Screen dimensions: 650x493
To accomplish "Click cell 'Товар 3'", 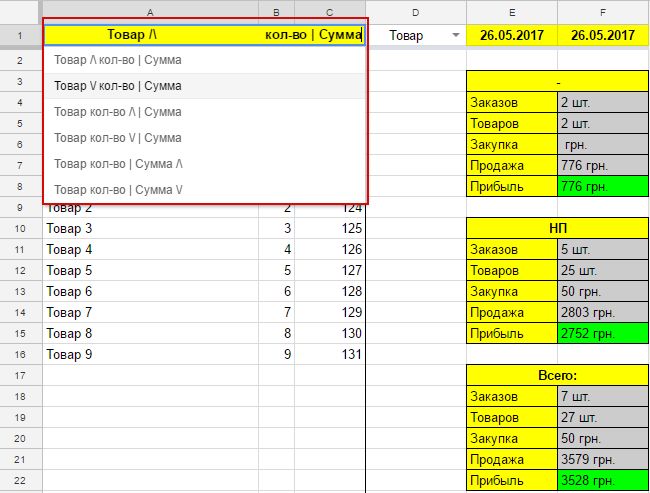I will point(150,228).
